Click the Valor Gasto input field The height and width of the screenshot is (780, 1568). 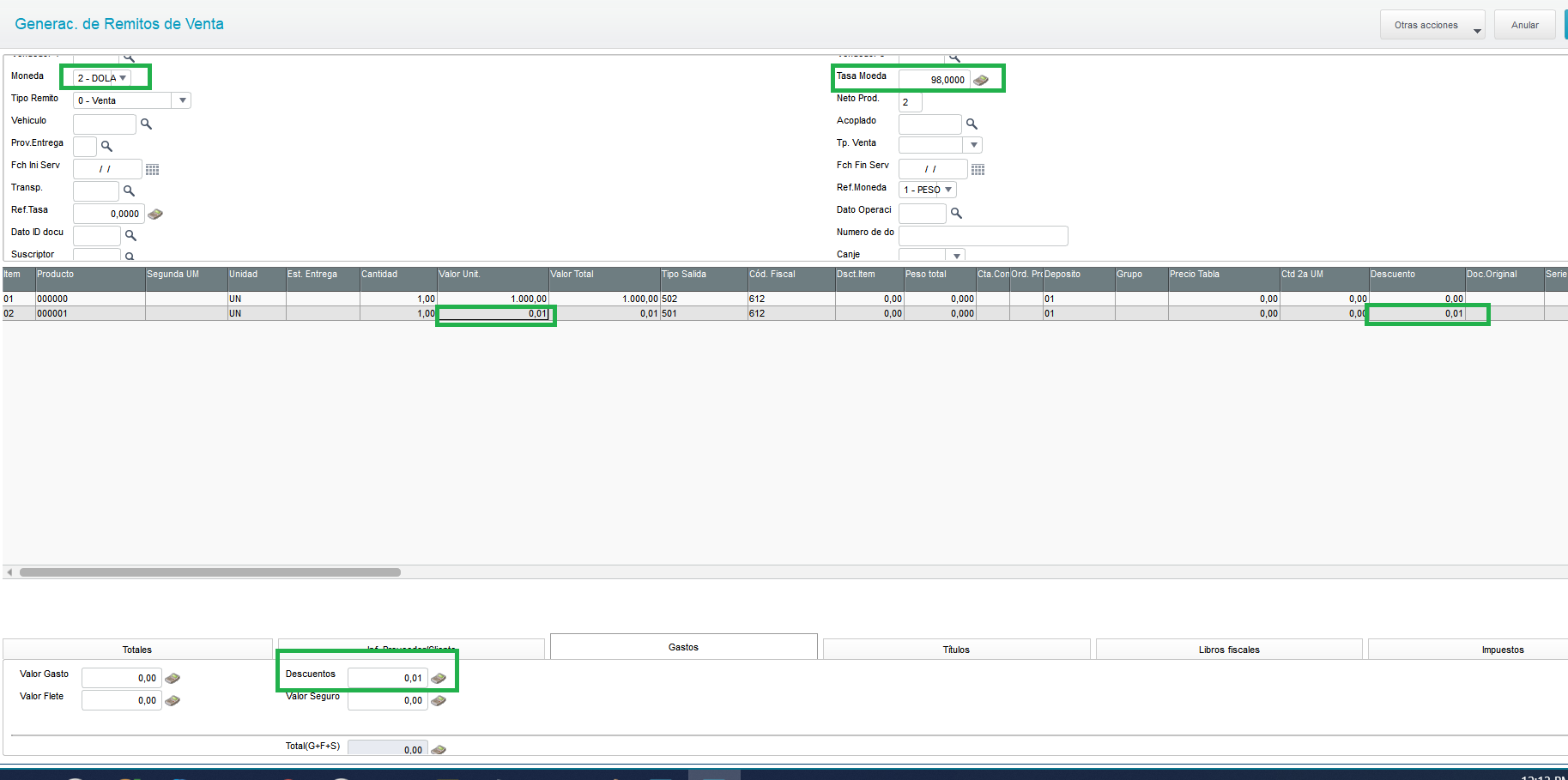(121, 678)
